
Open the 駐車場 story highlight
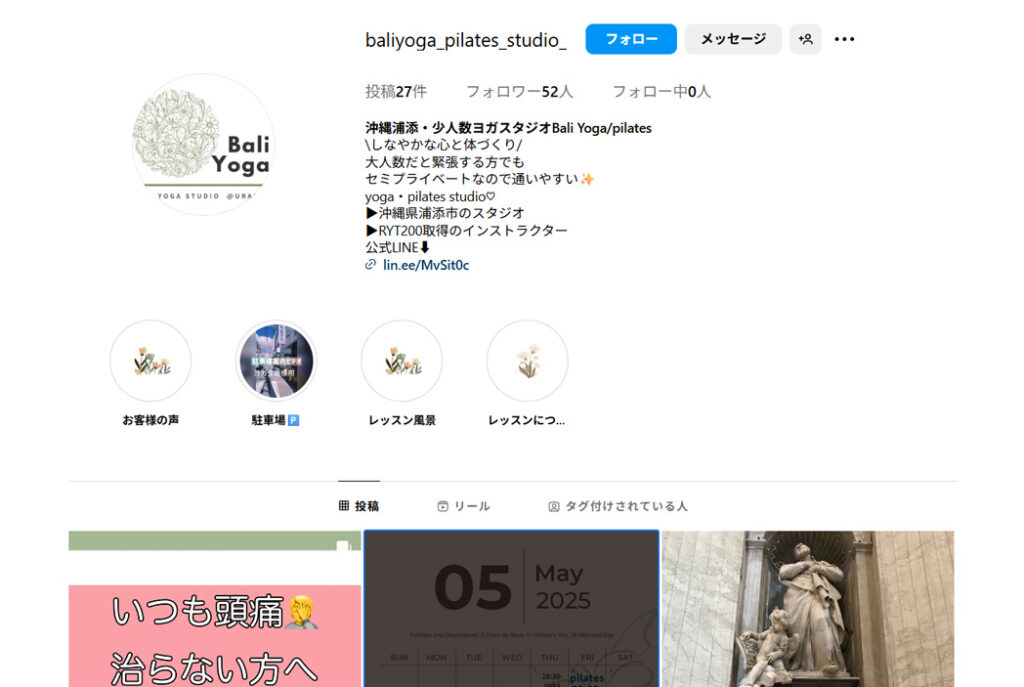coord(276,360)
